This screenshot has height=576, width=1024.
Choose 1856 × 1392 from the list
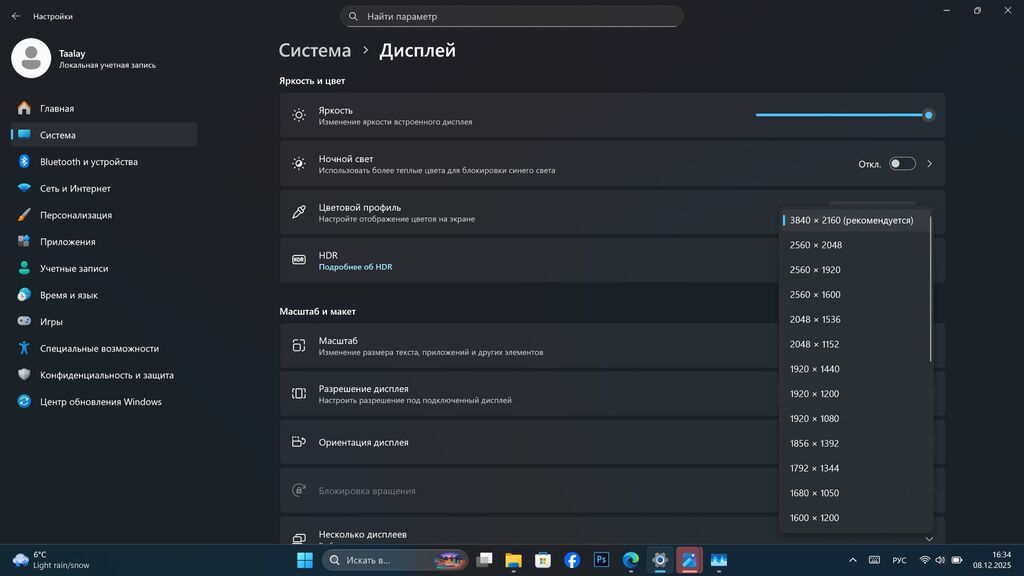pyautogui.click(x=856, y=443)
